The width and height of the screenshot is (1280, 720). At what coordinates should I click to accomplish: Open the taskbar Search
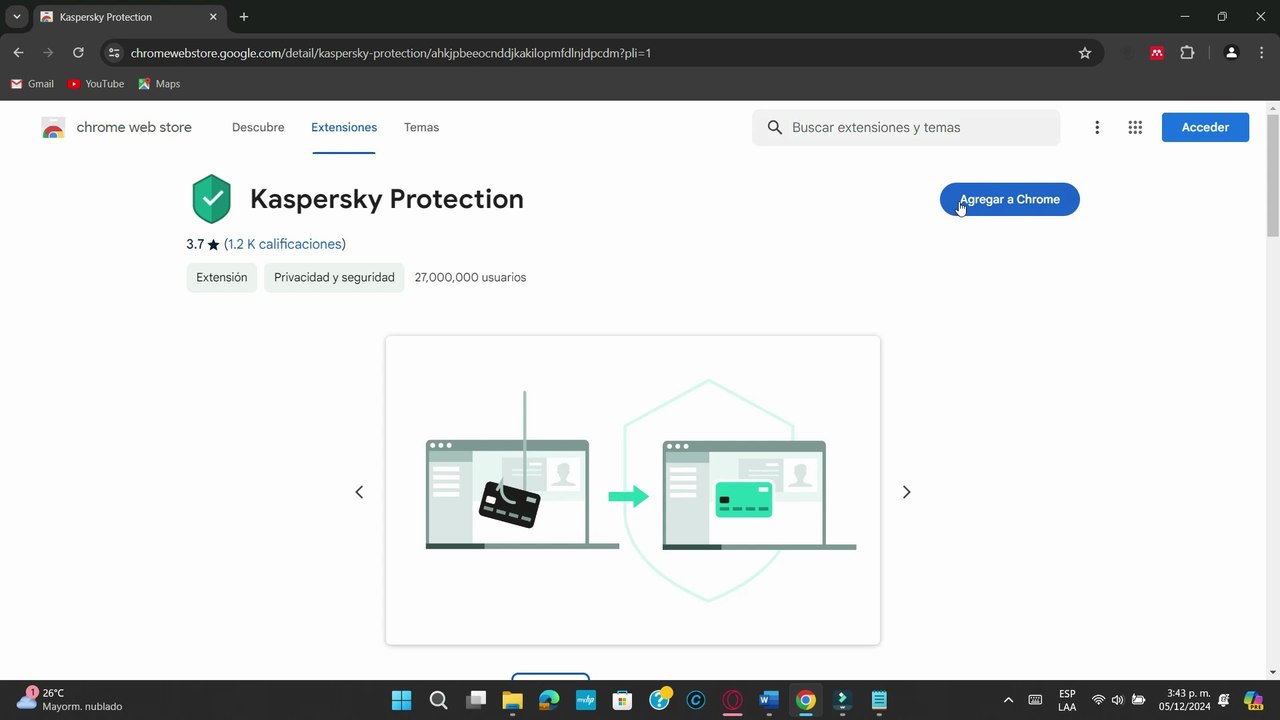click(x=438, y=700)
